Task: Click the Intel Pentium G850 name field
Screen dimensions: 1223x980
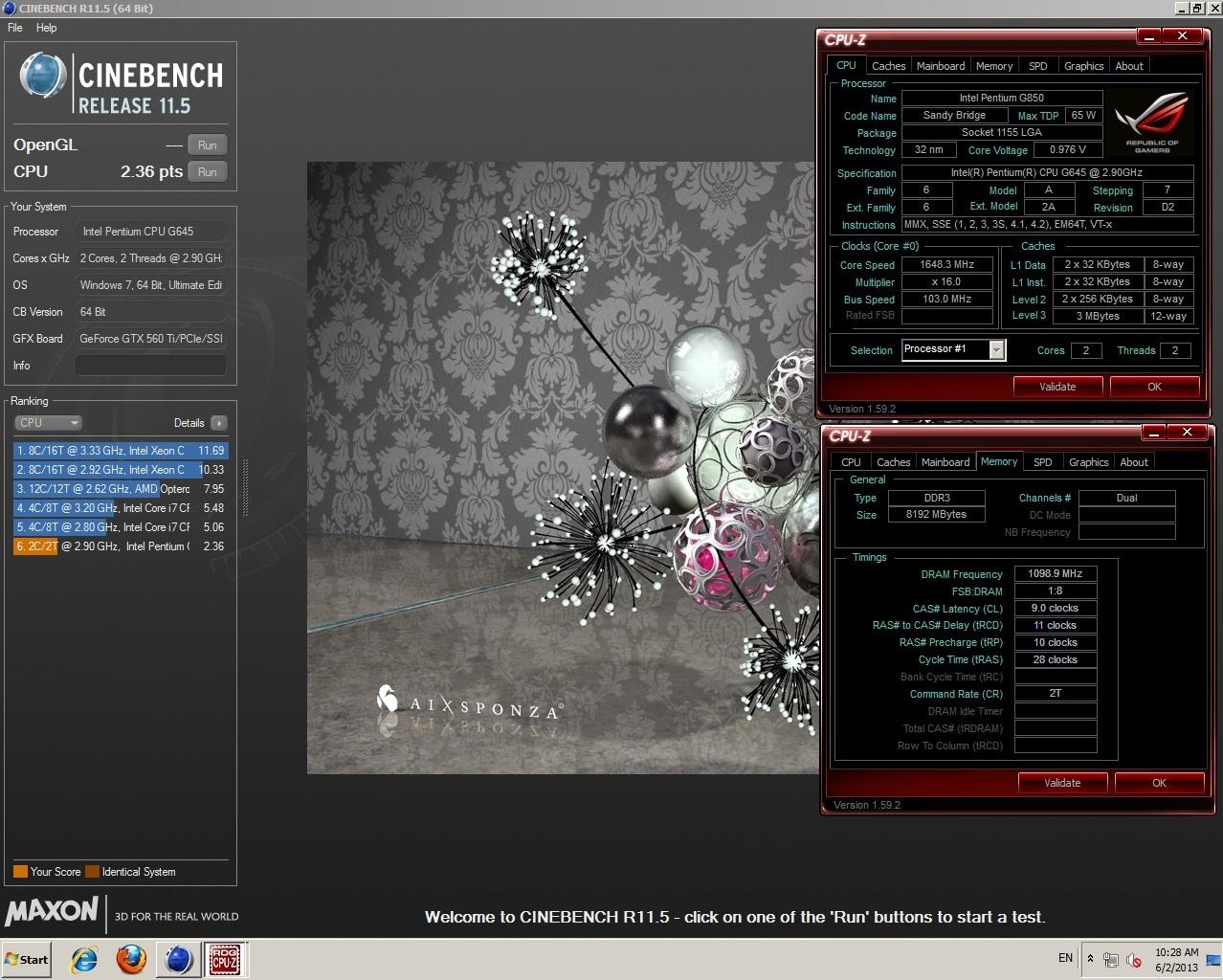Action: tap(1002, 98)
